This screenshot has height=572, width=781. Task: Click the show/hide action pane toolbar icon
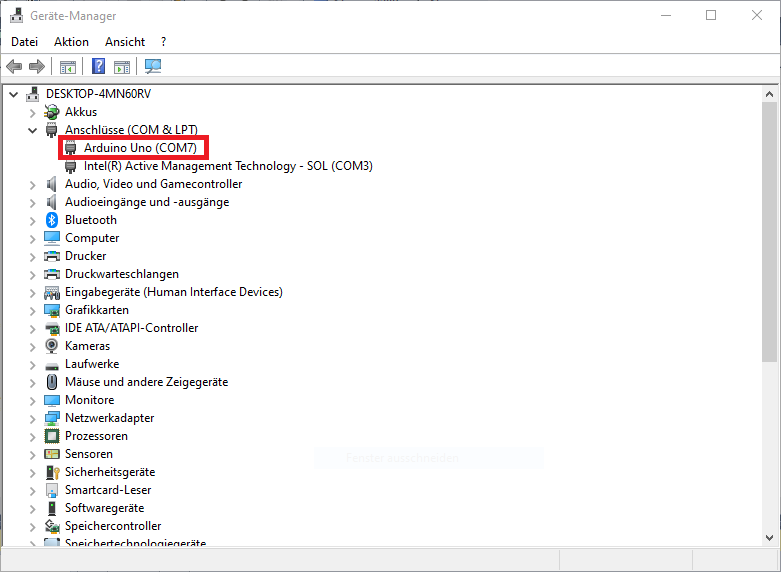(x=122, y=66)
